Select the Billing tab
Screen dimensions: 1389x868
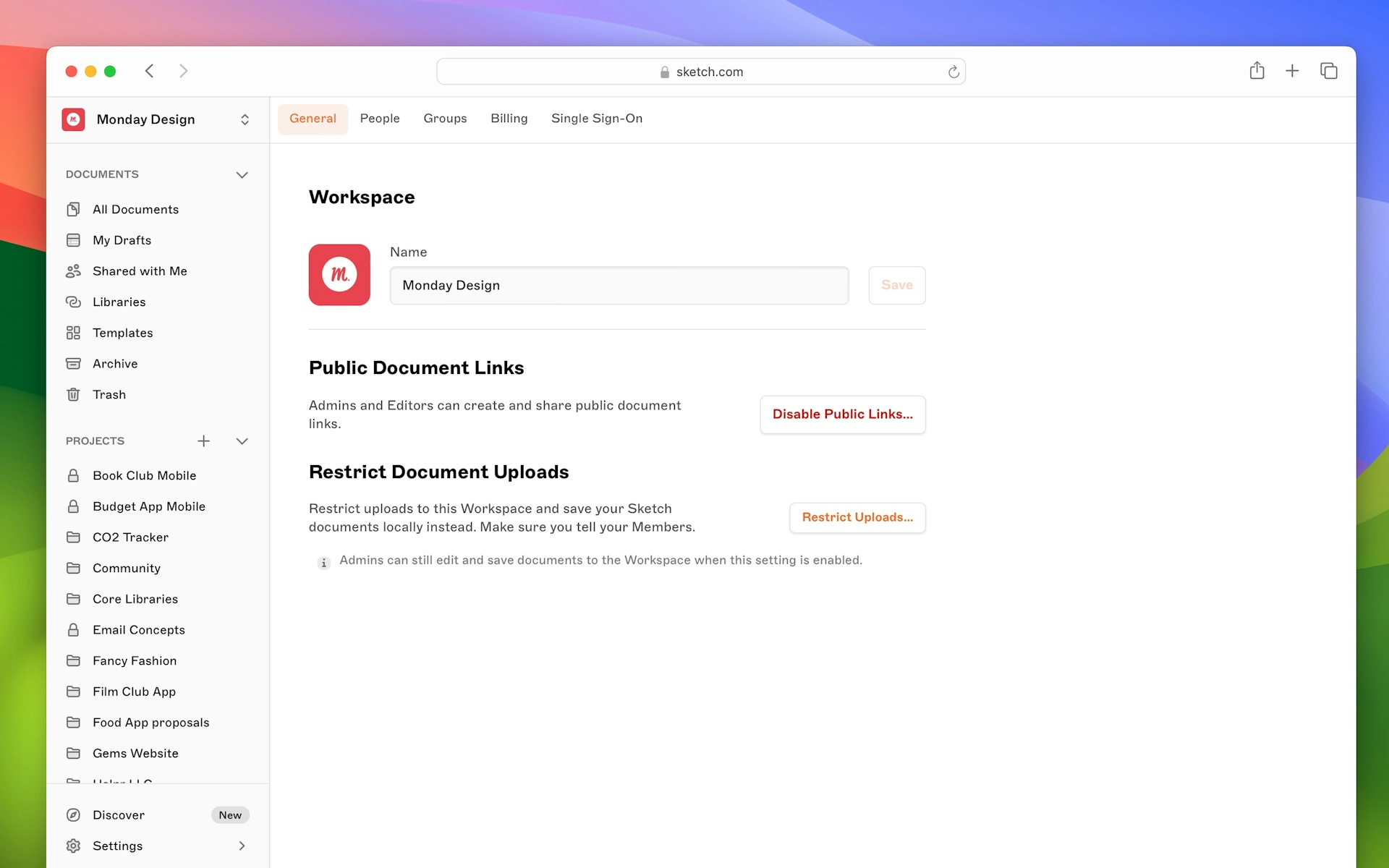(x=509, y=118)
